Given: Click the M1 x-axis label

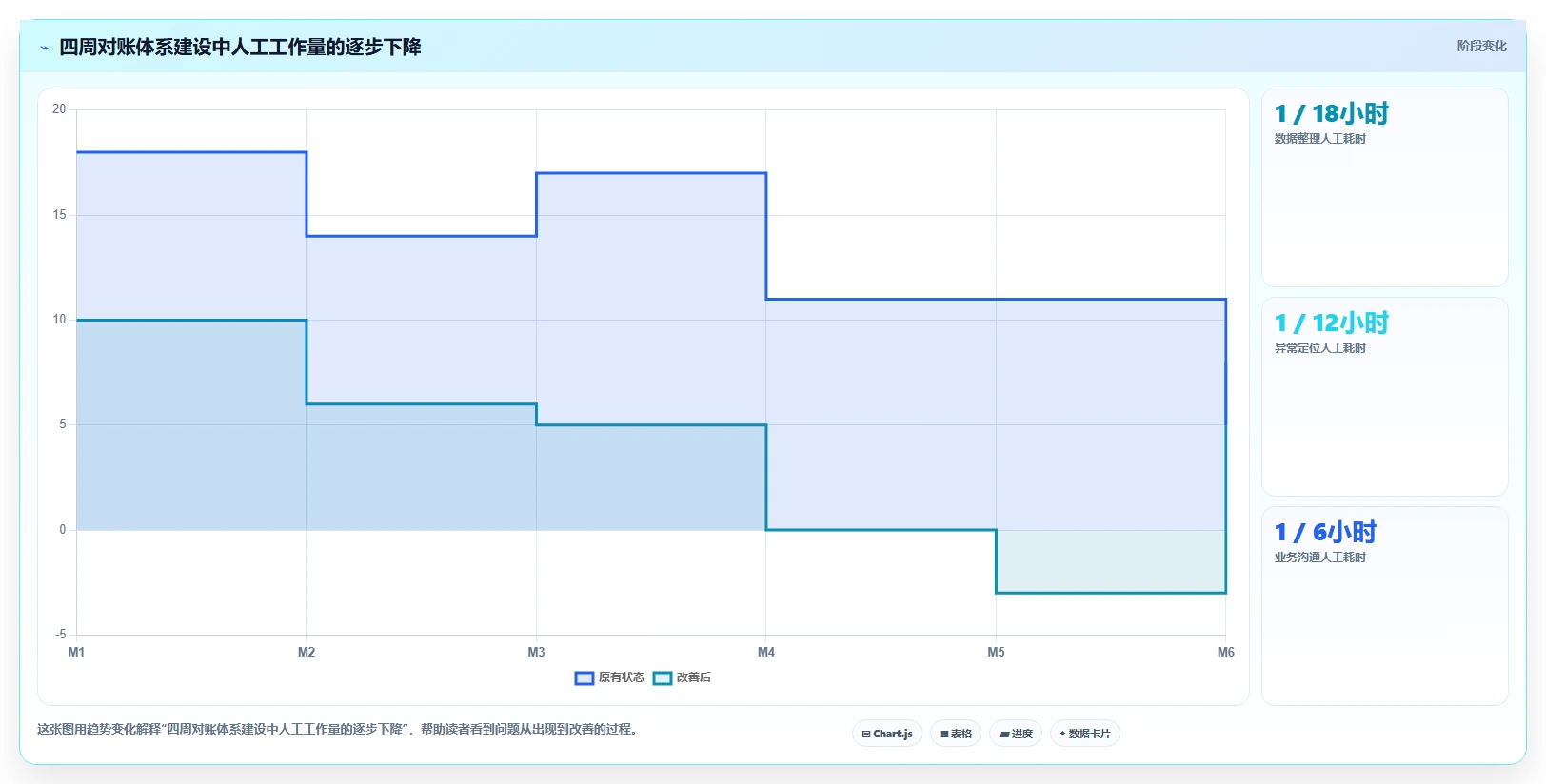Looking at the screenshot, I should coord(76,652).
